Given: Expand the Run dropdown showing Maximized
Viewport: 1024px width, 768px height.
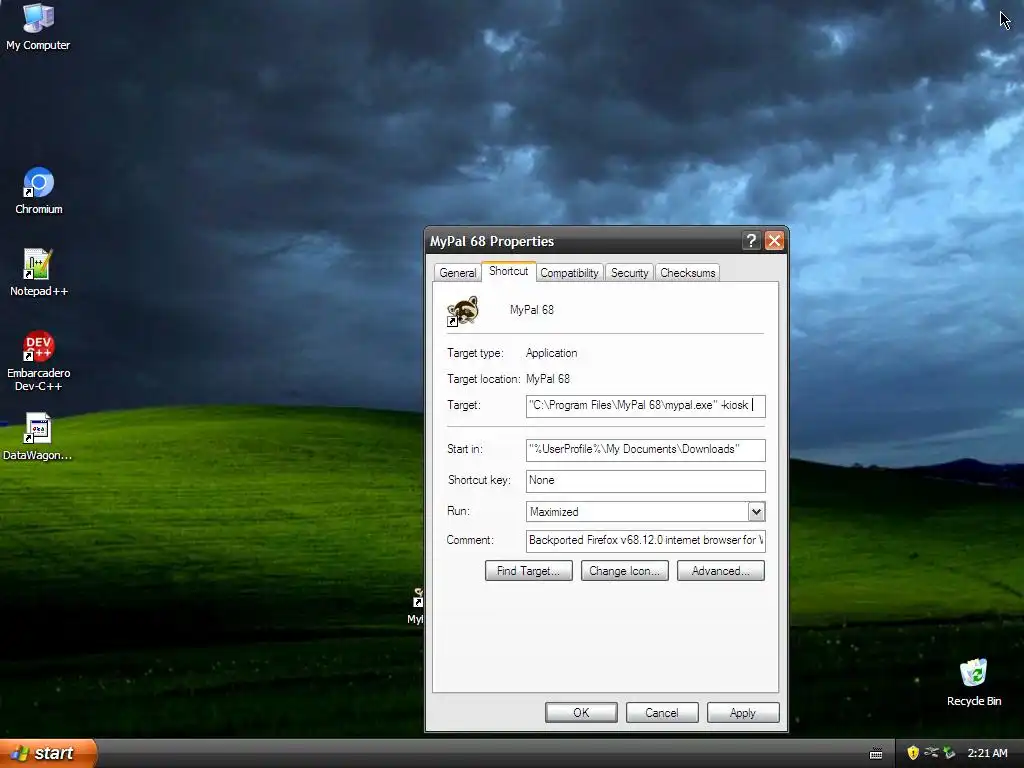Looking at the screenshot, I should click(x=756, y=511).
